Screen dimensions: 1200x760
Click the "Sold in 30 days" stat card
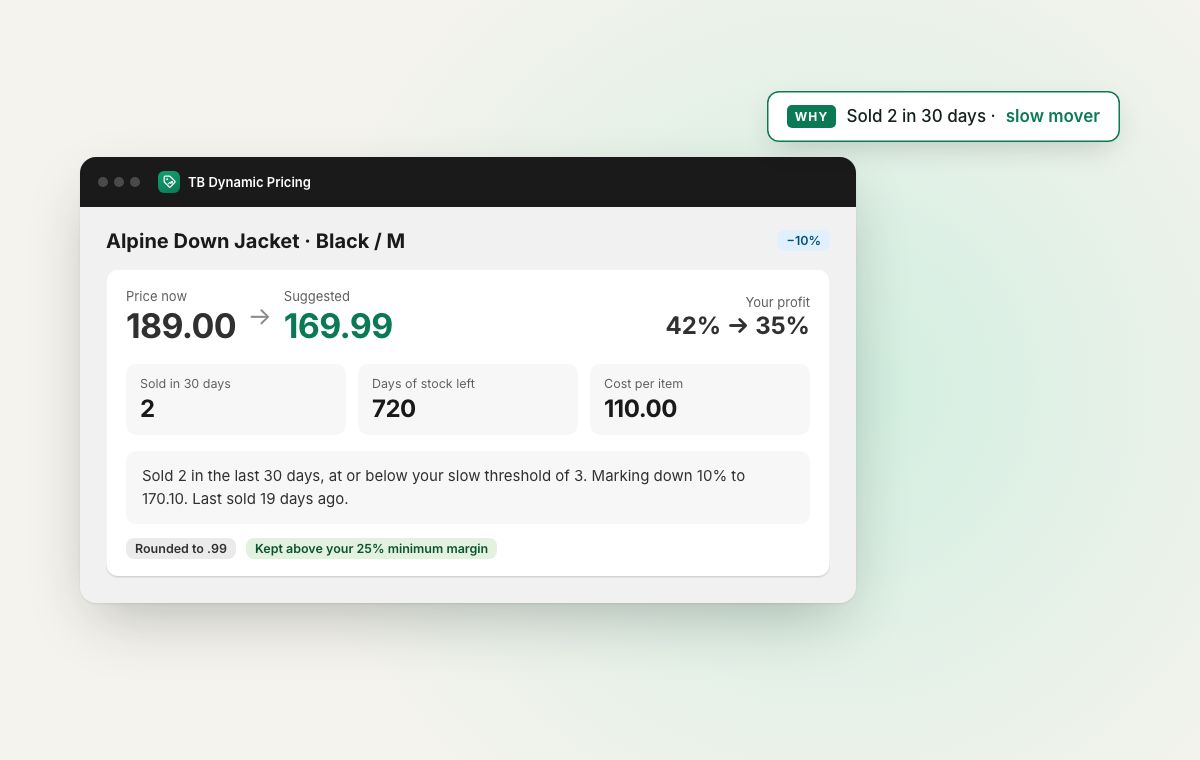click(236, 399)
